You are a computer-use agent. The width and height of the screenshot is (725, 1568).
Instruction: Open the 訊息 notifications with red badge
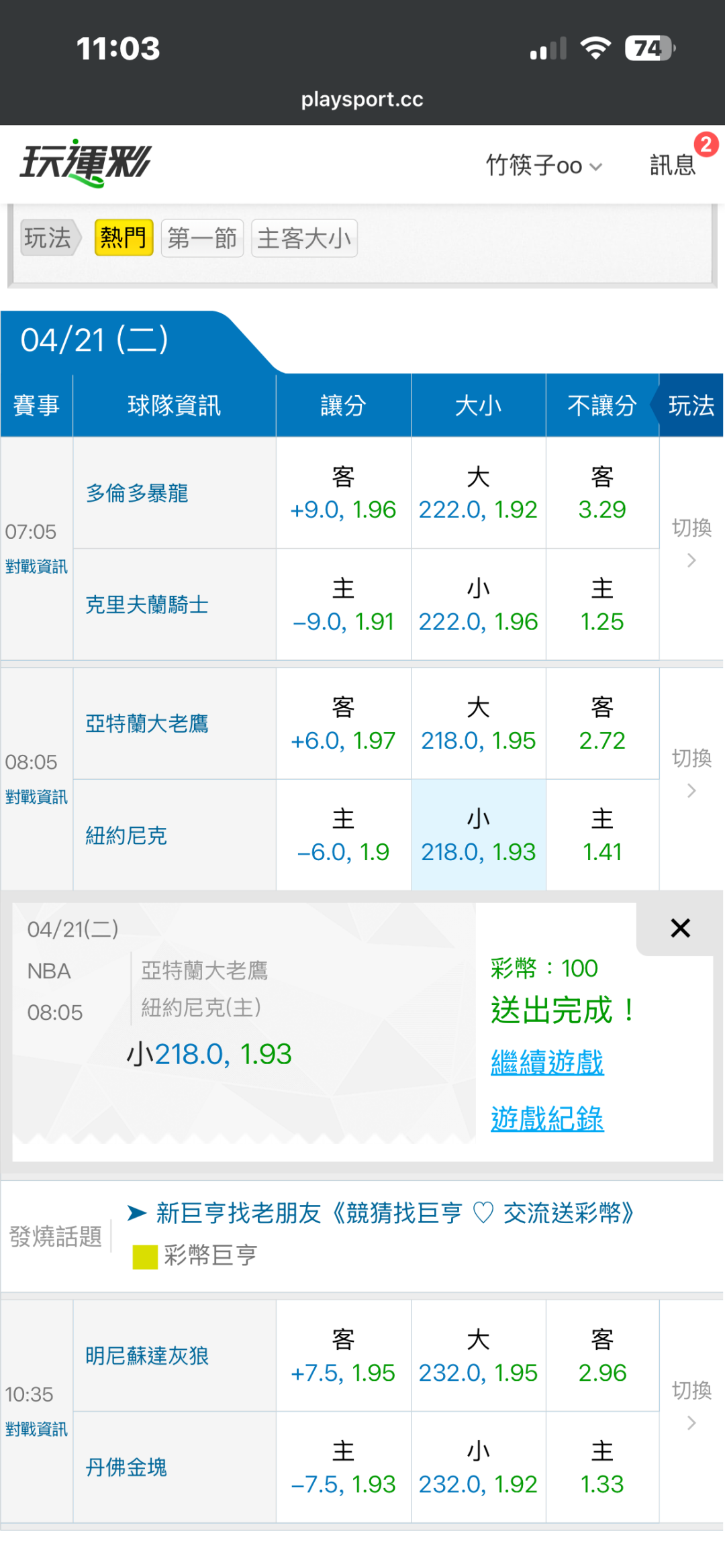[x=673, y=164]
